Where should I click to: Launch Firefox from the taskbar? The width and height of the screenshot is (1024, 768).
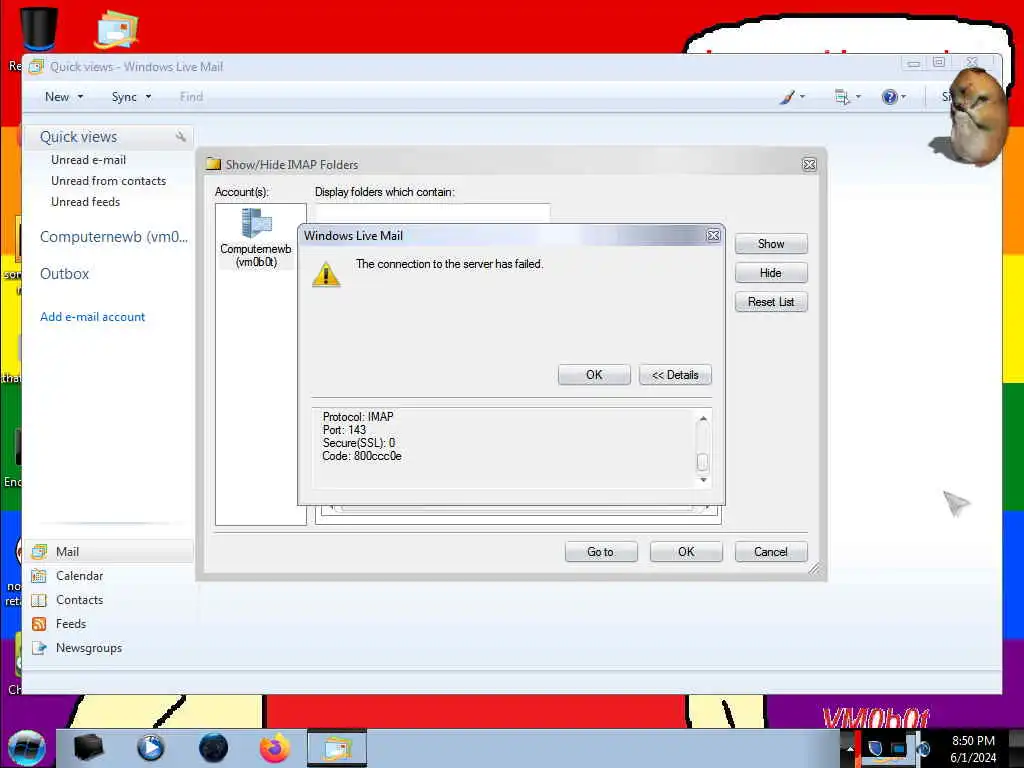coord(275,748)
